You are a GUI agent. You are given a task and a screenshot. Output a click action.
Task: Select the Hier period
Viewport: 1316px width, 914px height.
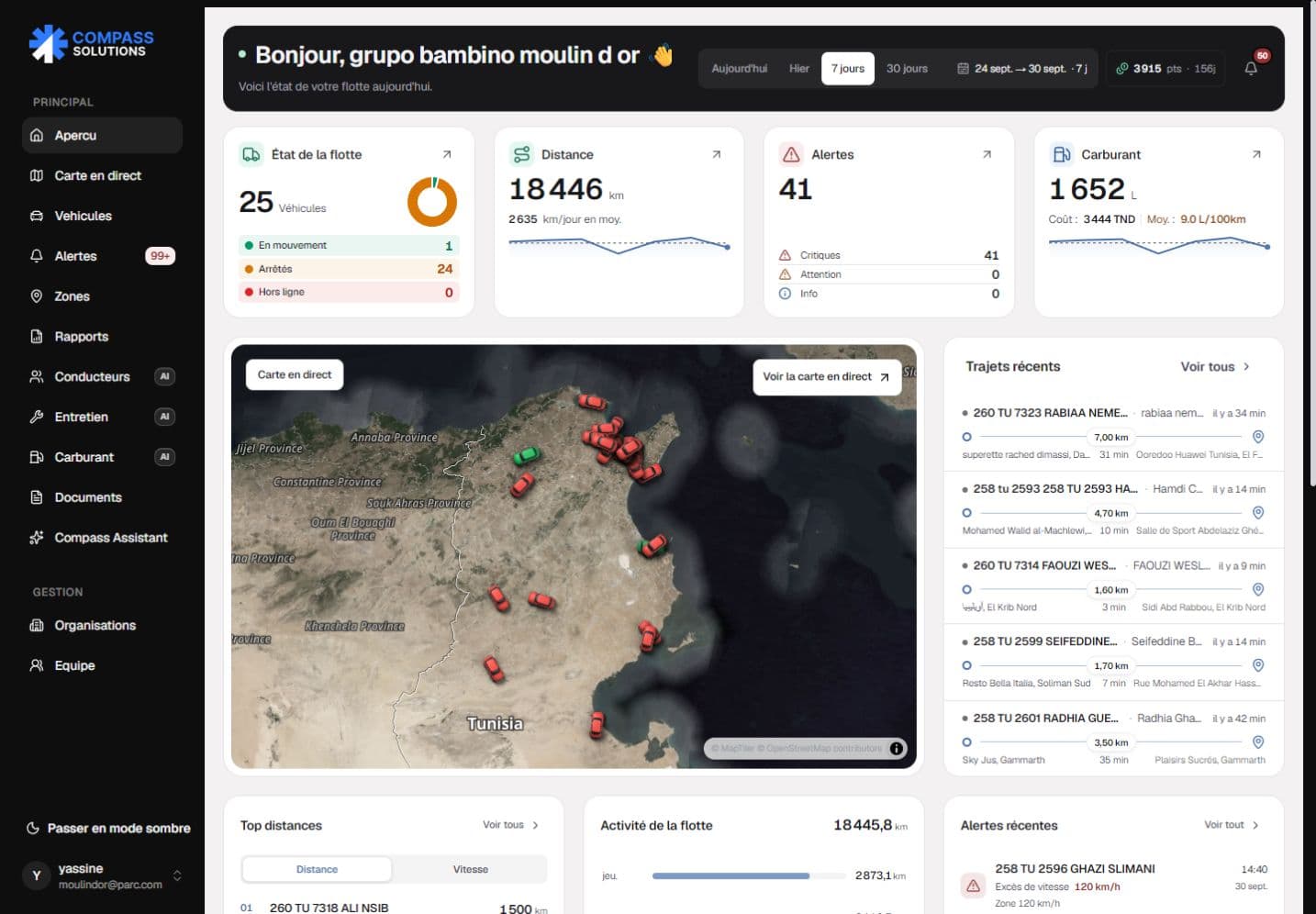(799, 69)
